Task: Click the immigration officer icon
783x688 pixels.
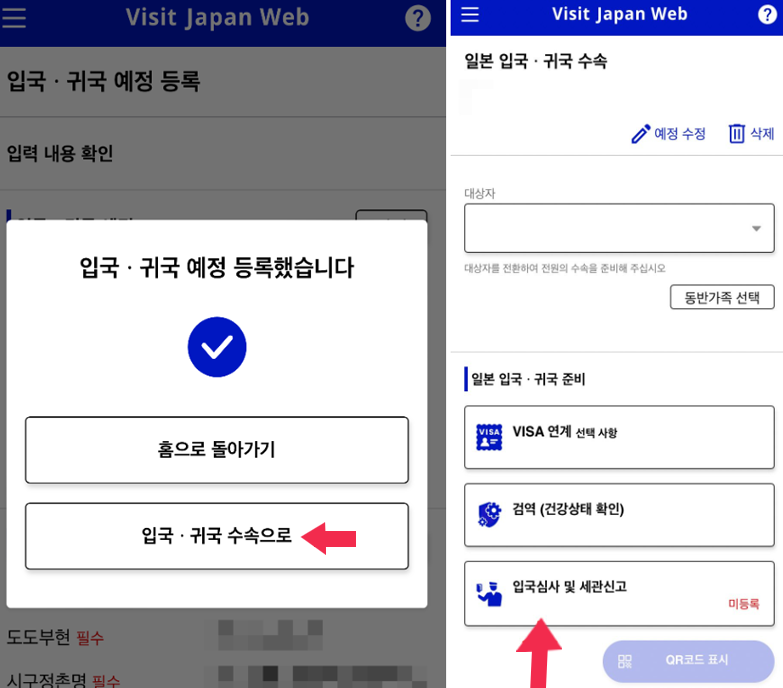Action: (x=489, y=594)
